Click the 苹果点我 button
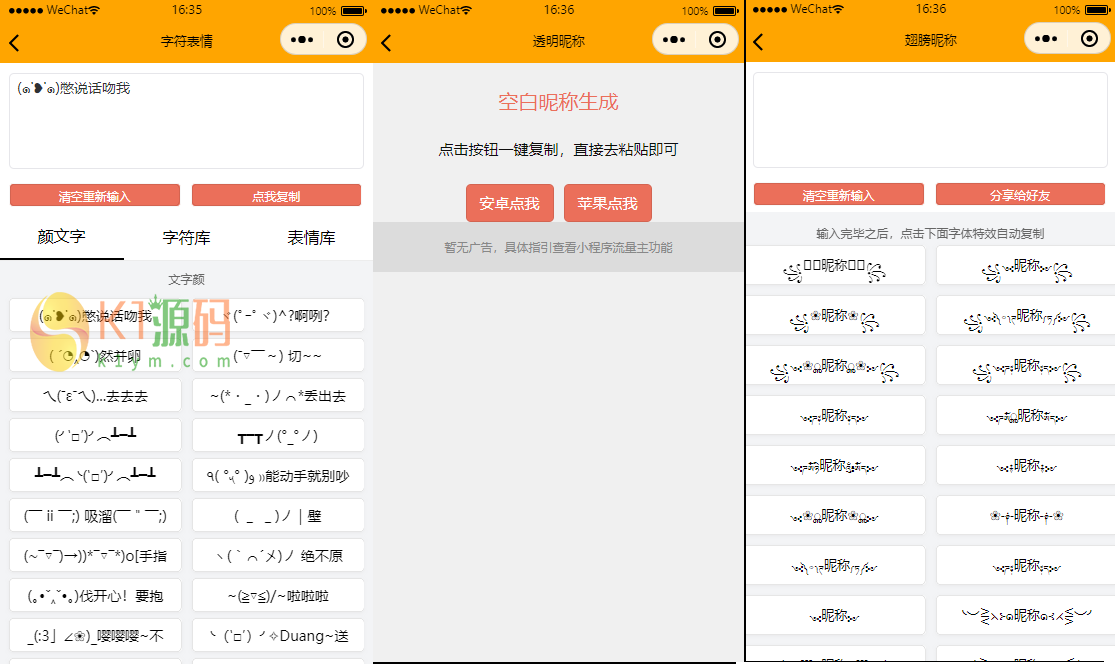The height and width of the screenshot is (664, 1119). coord(607,203)
